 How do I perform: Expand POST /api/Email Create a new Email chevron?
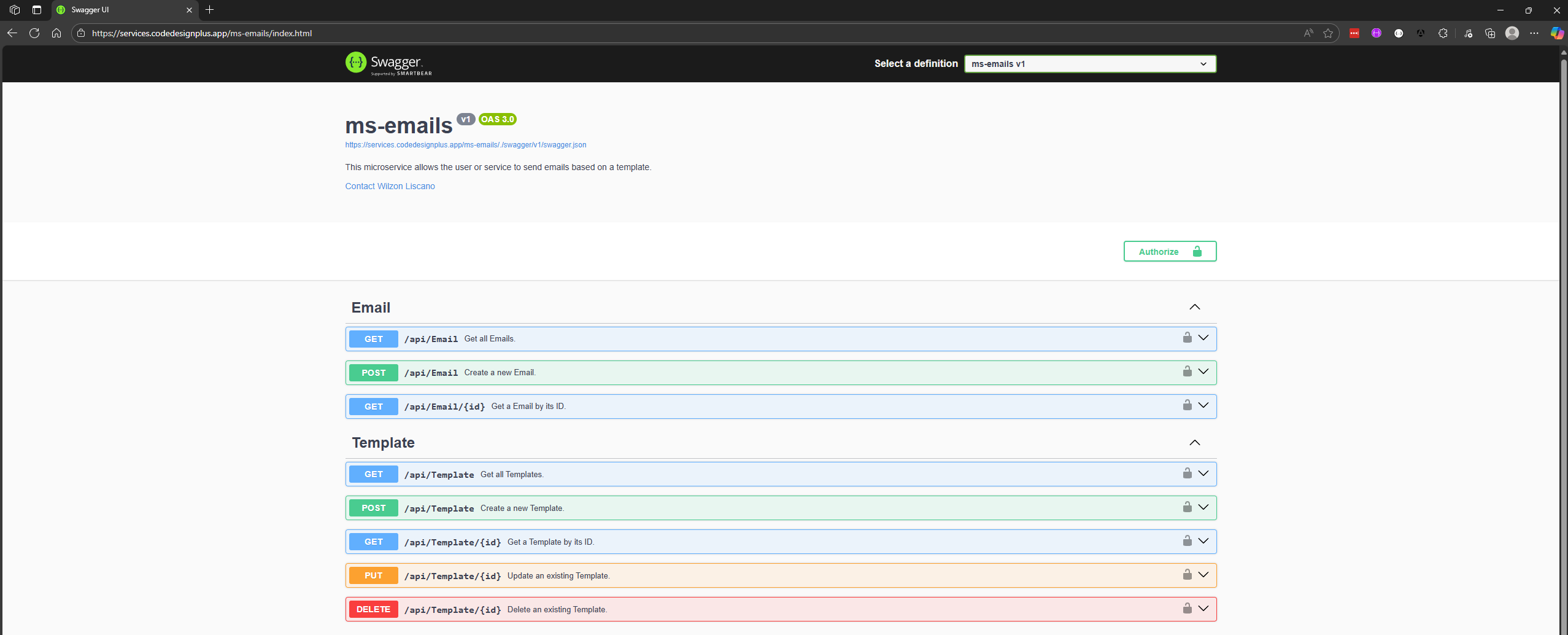1203,372
